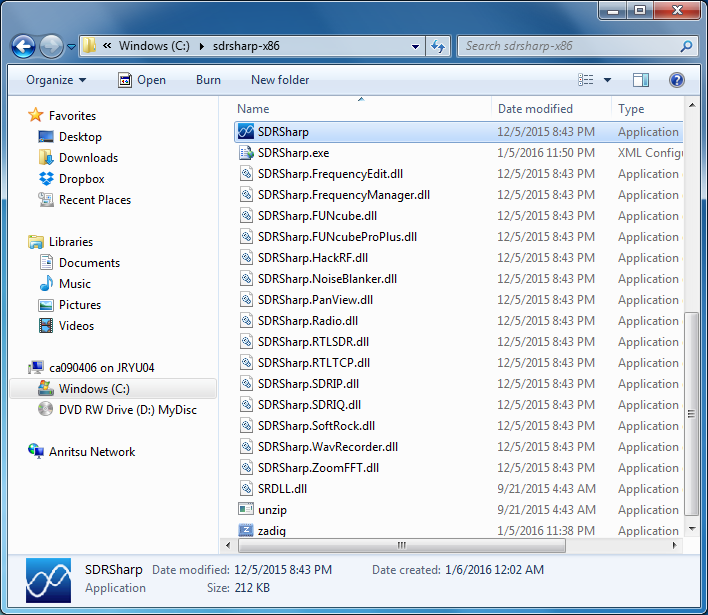This screenshot has height=615, width=708.
Task: Click the Desktop icon in Favorites
Action: [x=46, y=136]
